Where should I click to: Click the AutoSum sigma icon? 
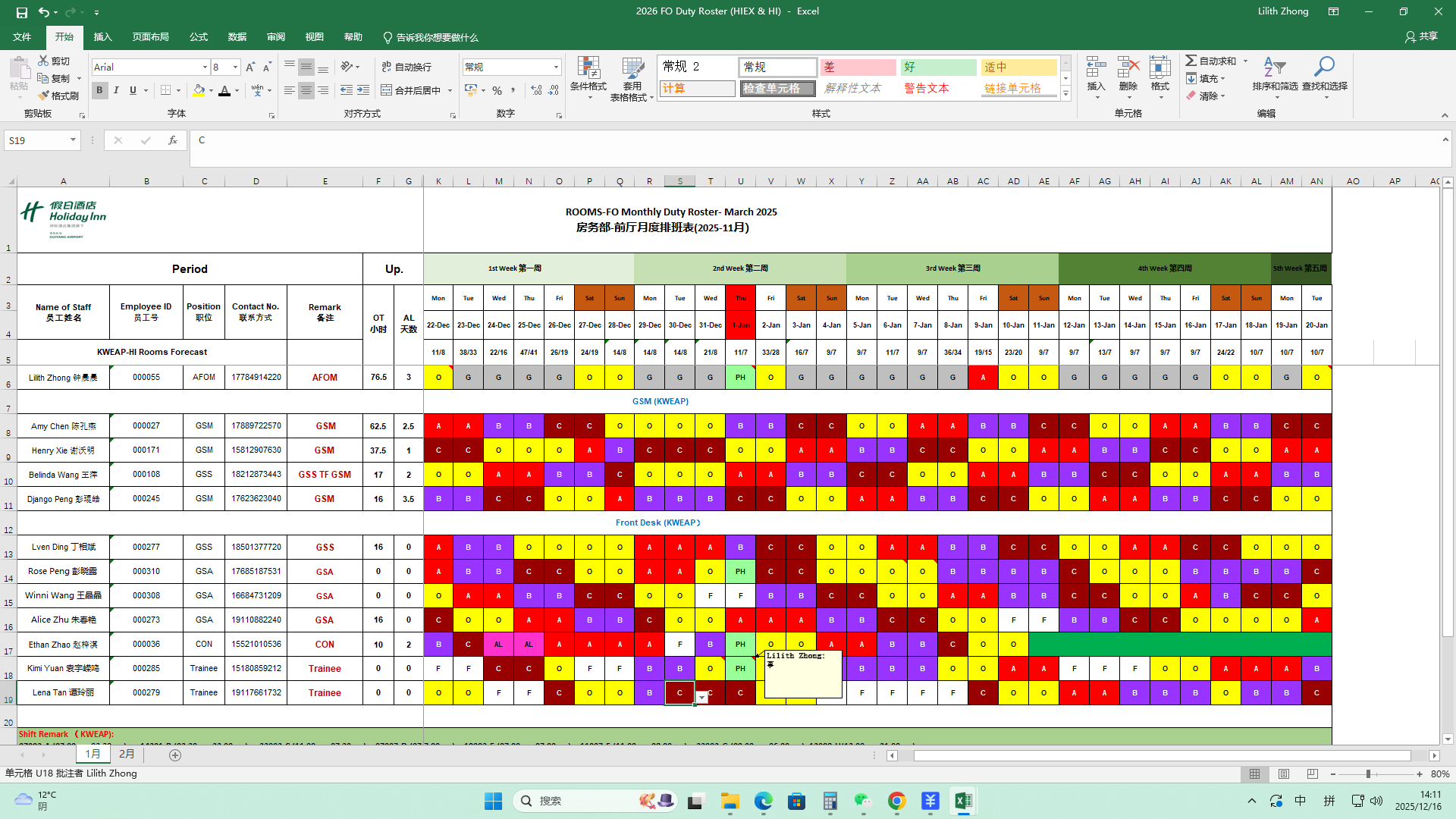click(x=1191, y=61)
